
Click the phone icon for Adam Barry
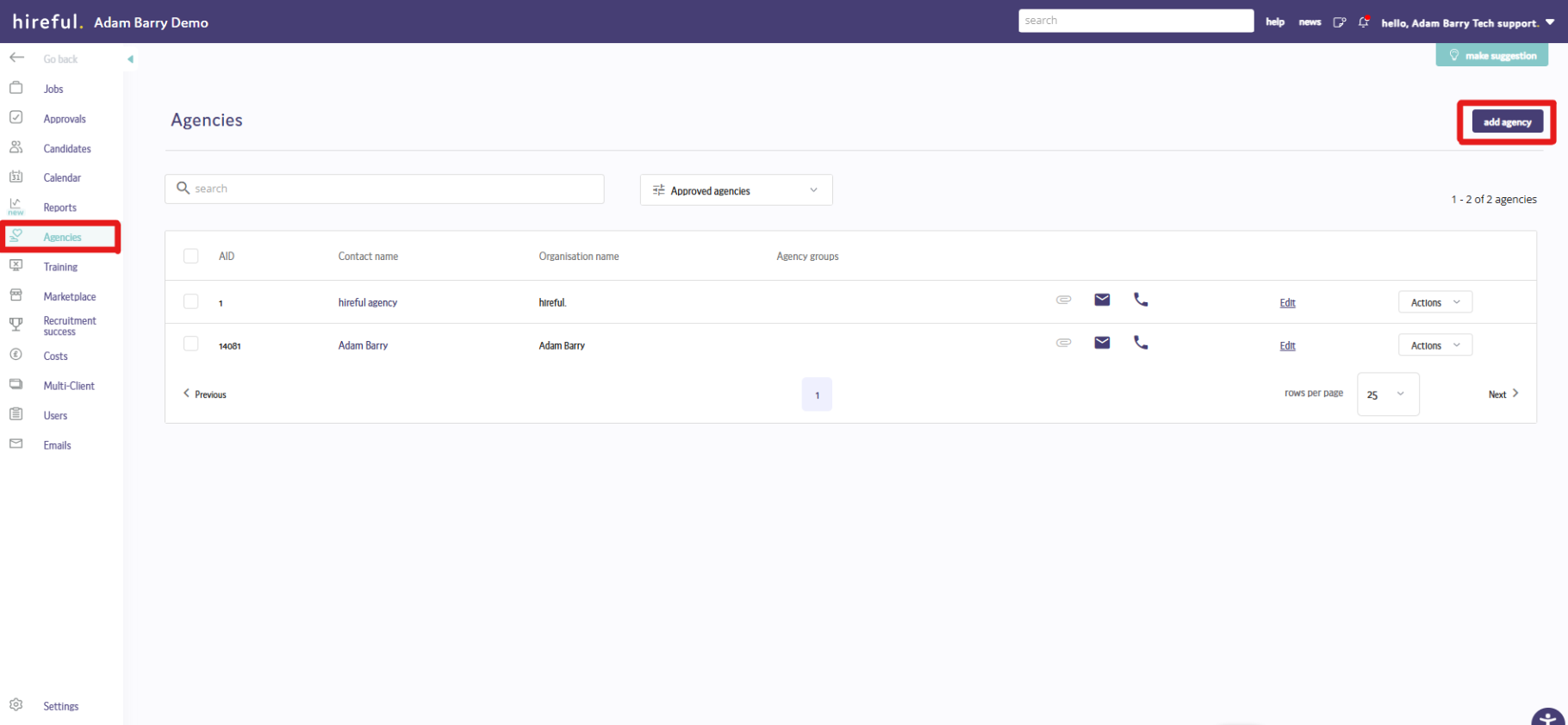(x=1141, y=343)
